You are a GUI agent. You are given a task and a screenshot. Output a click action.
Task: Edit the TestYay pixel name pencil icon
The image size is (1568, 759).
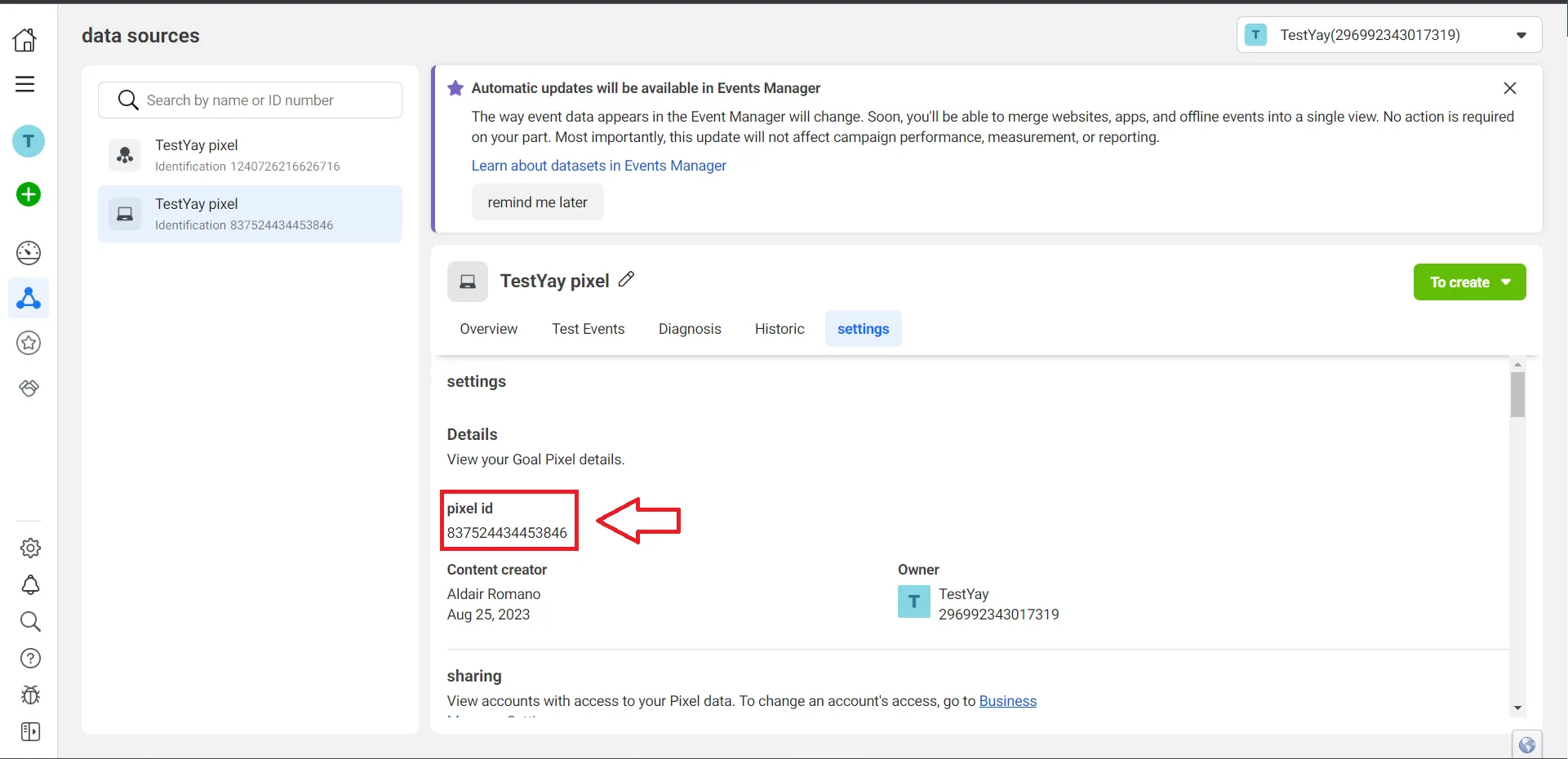tap(626, 279)
